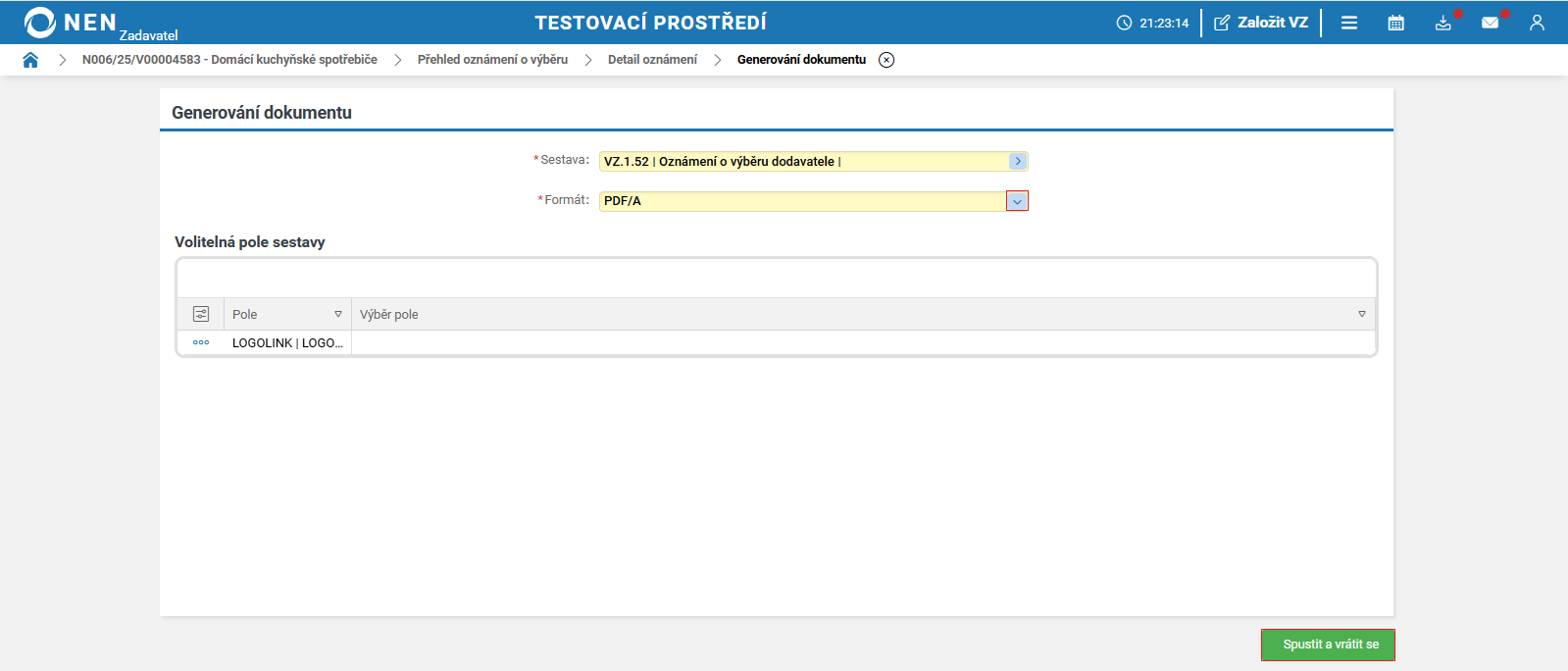Click TESTOVACÍ PROSTŘEDÍ header text
Screen dimensions: 1568x671
650,23
